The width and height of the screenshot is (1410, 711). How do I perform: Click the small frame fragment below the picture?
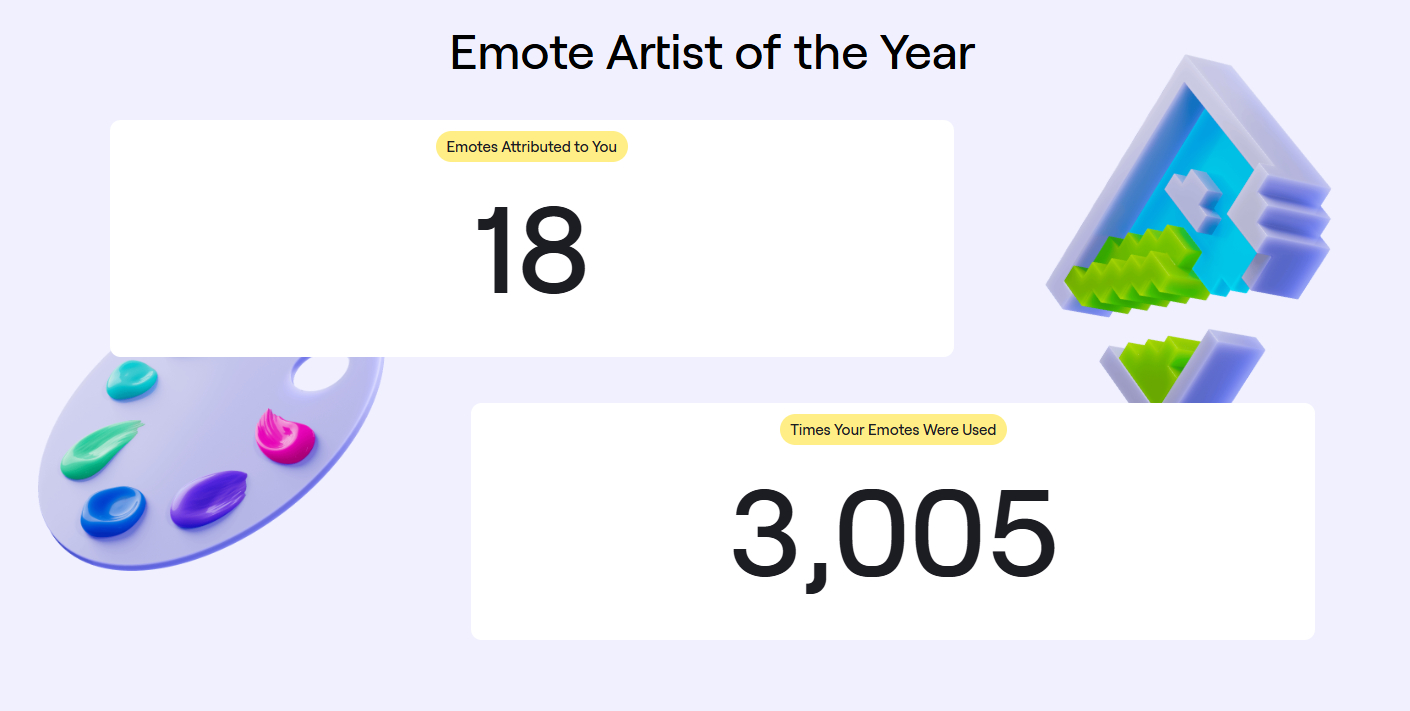1180,365
